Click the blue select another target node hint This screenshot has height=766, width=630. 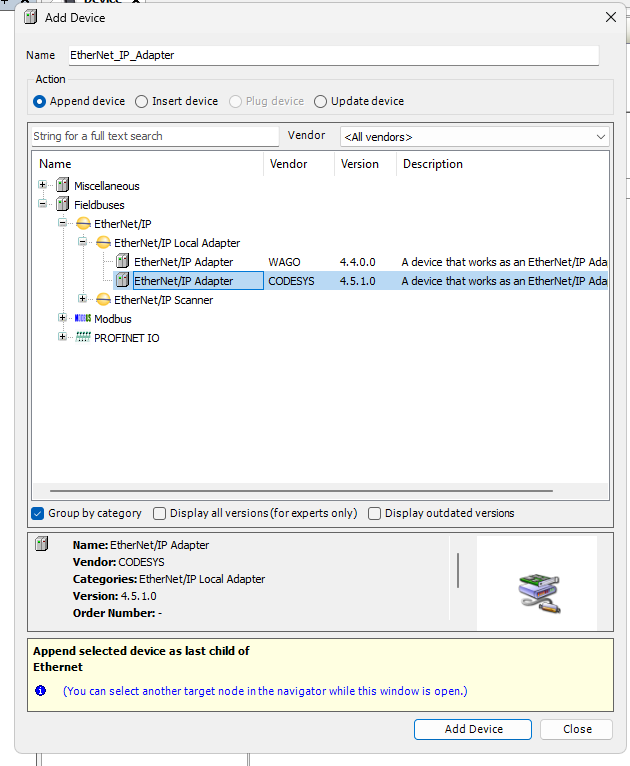tap(265, 691)
